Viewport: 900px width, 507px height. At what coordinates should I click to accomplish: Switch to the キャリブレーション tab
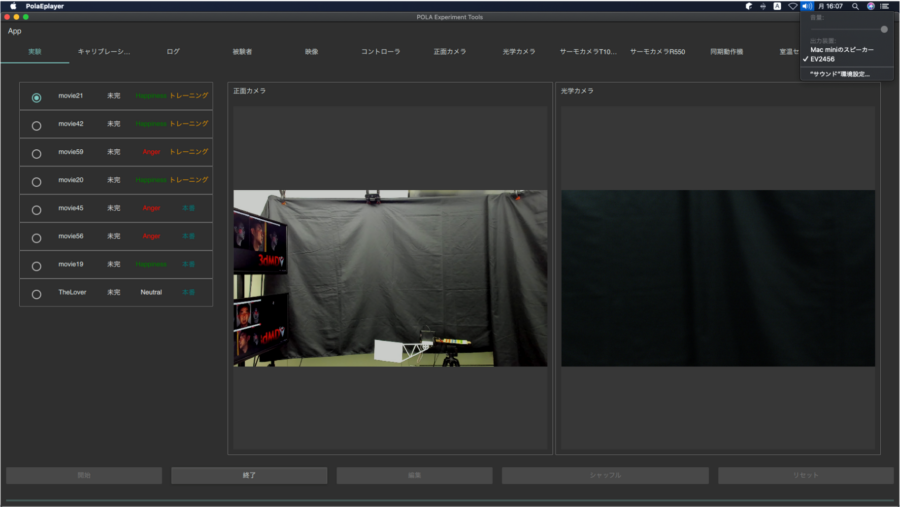point(105,51)
